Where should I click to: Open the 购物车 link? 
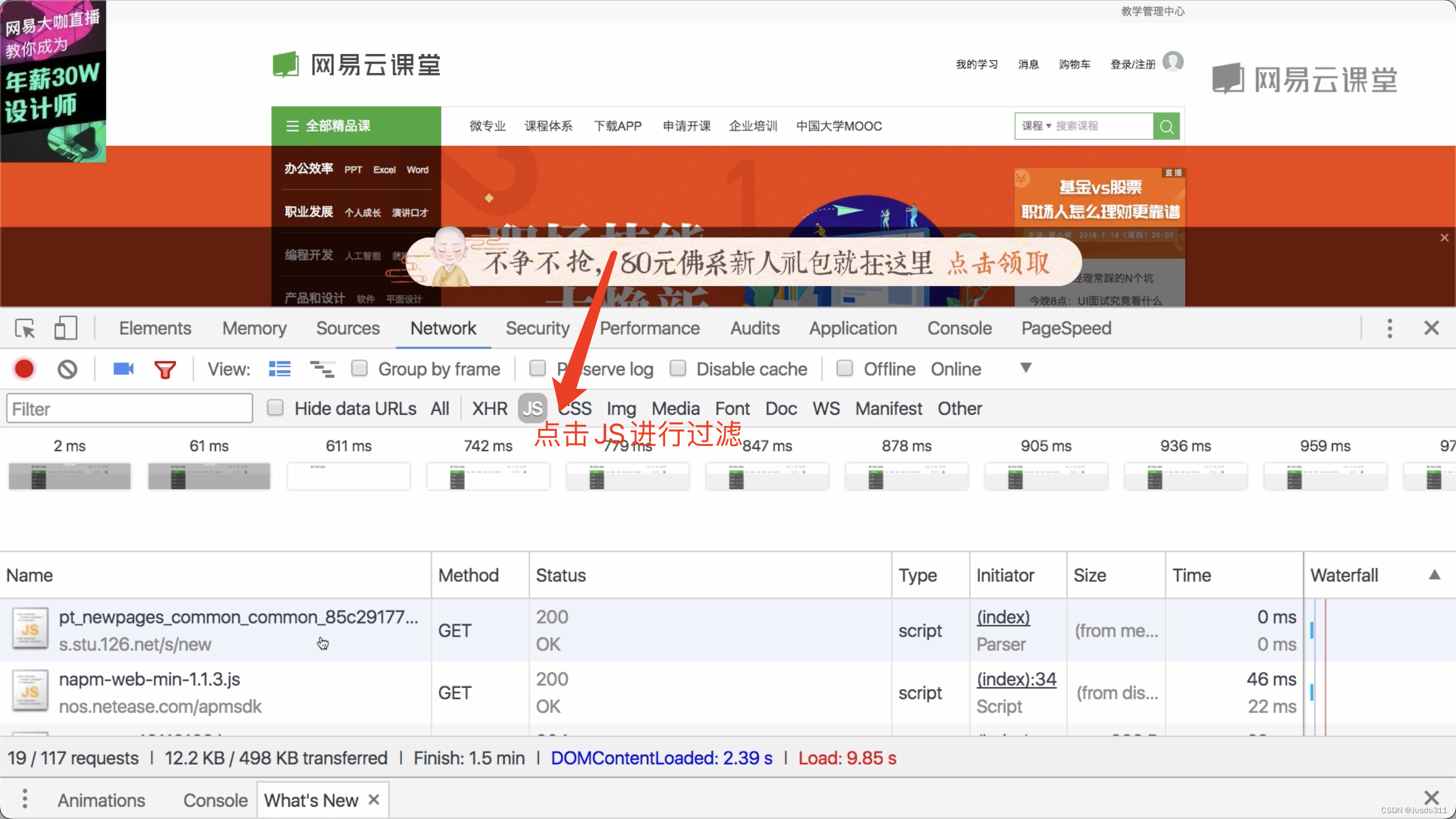tap(1075, 64)
